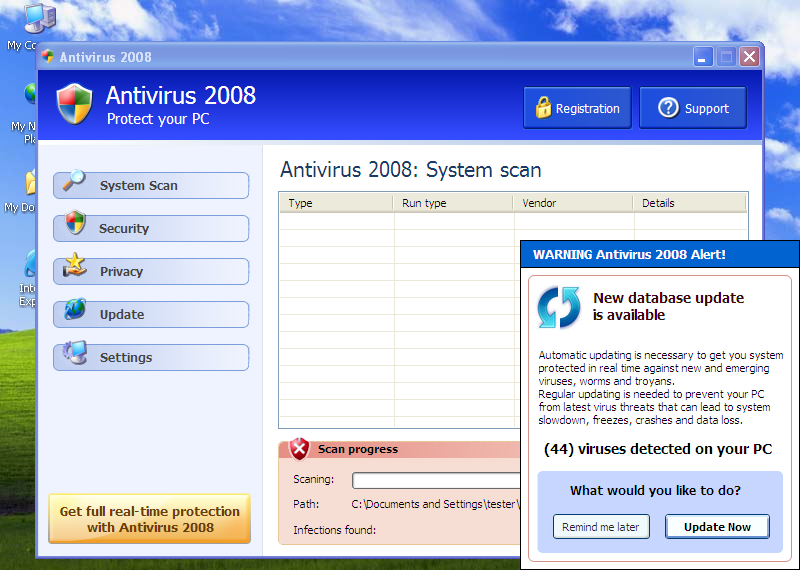800x570 pixels.
Task: Click the magnifying glass System Scan icon
Action: (74, 180)
